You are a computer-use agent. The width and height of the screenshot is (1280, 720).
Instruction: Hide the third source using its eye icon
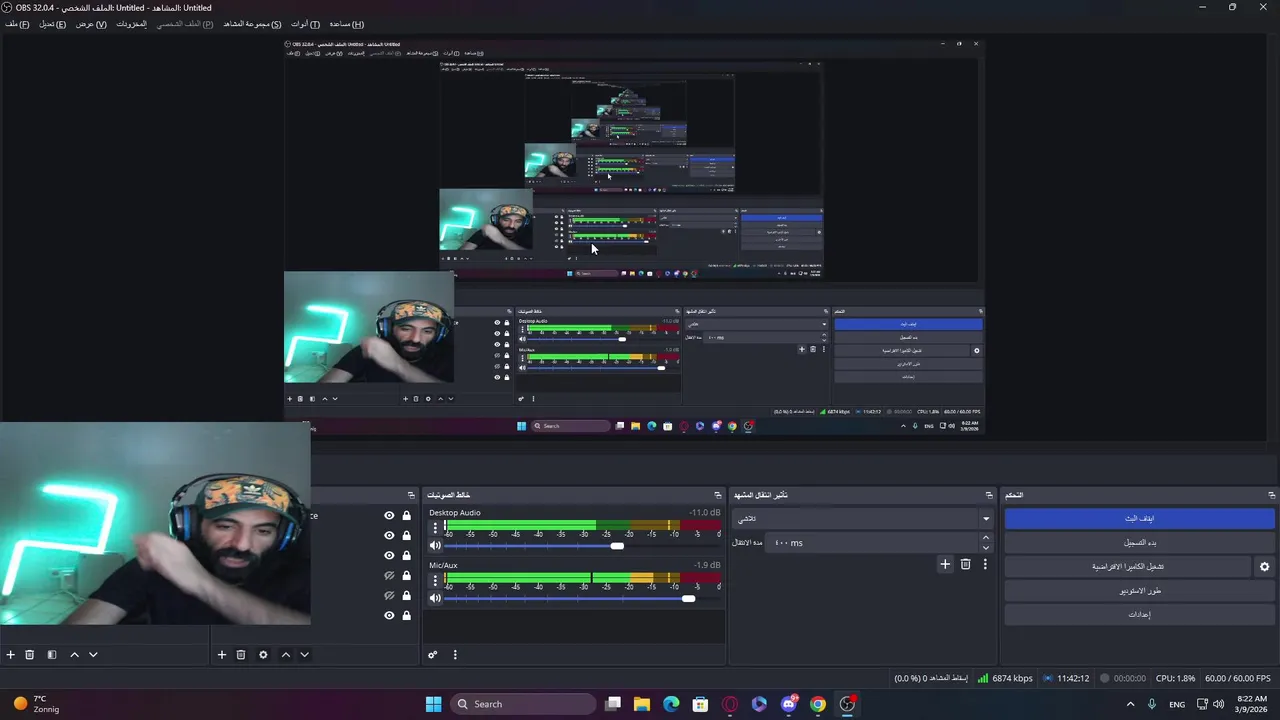point(389,556)
